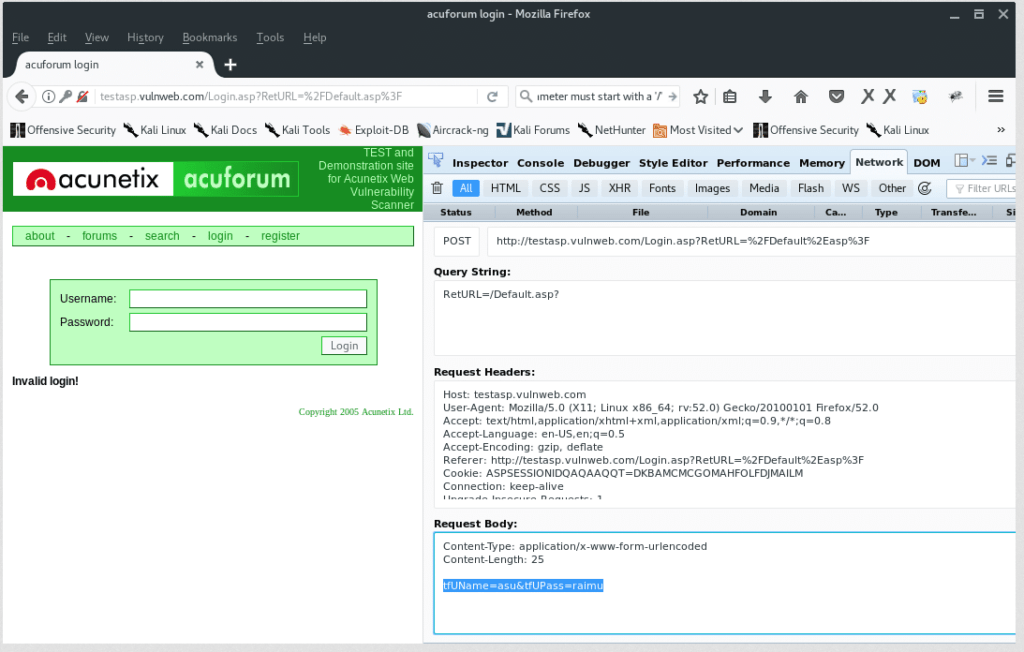The width and height of the screenshot is (1024, 652).
Task: Toggle the Media network filter
Action: (x=764, y=188)
